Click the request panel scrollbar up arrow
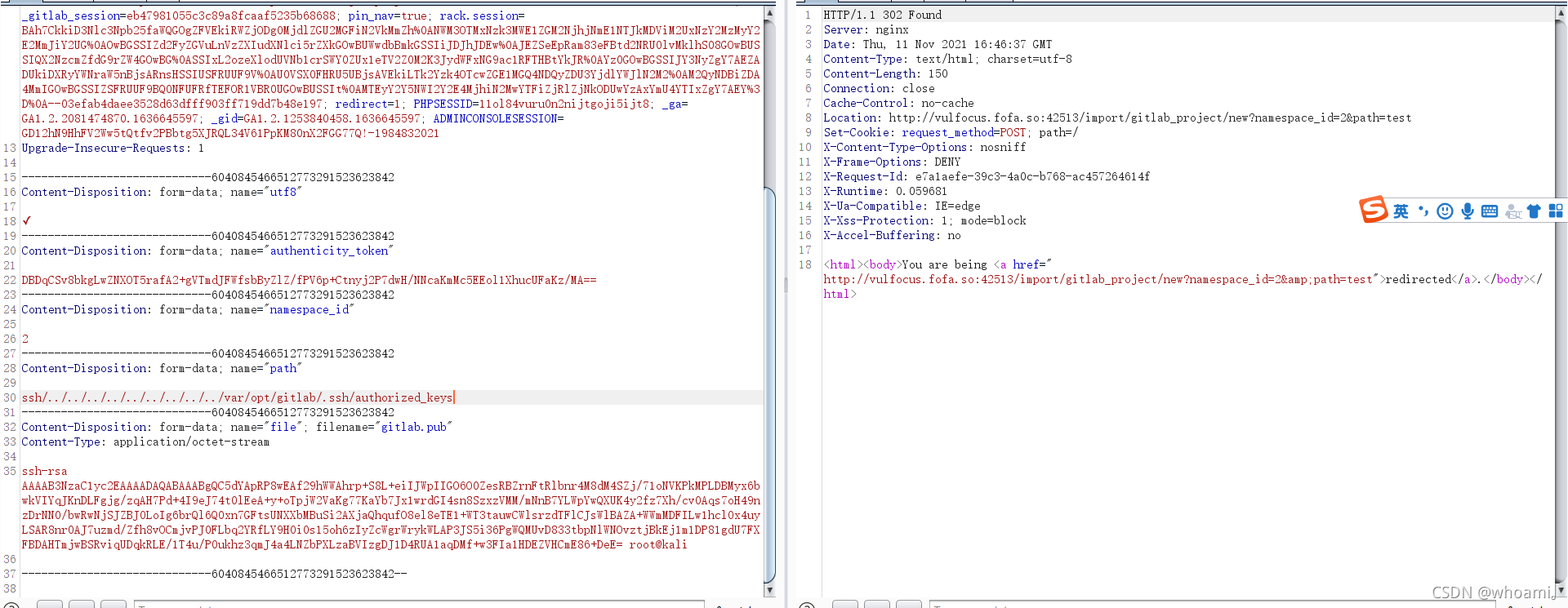This screenshot has height=608, width=1568. 769,14
